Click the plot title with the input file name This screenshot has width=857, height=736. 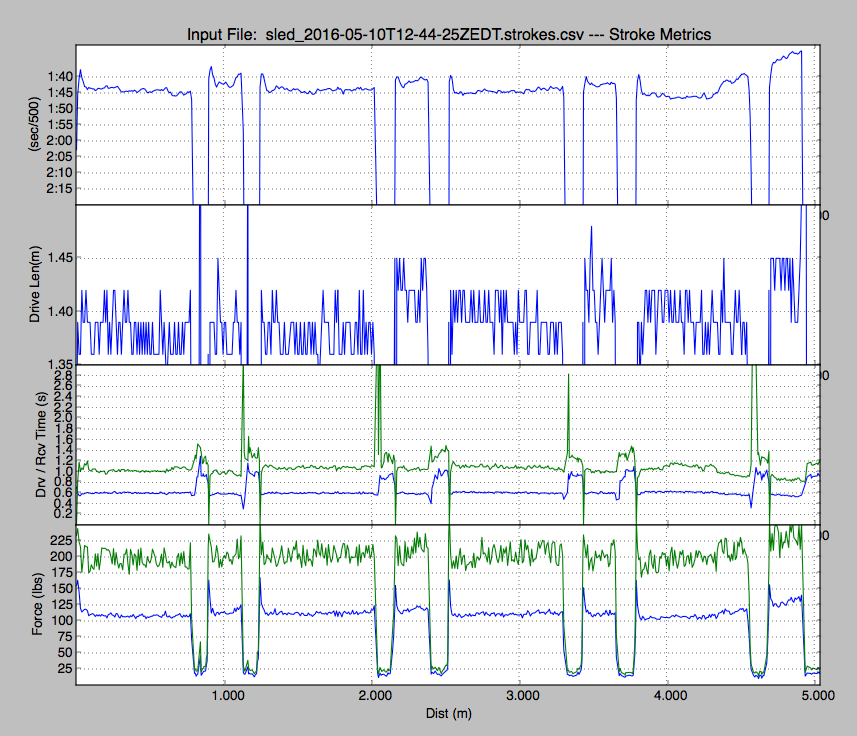[448, 35]
